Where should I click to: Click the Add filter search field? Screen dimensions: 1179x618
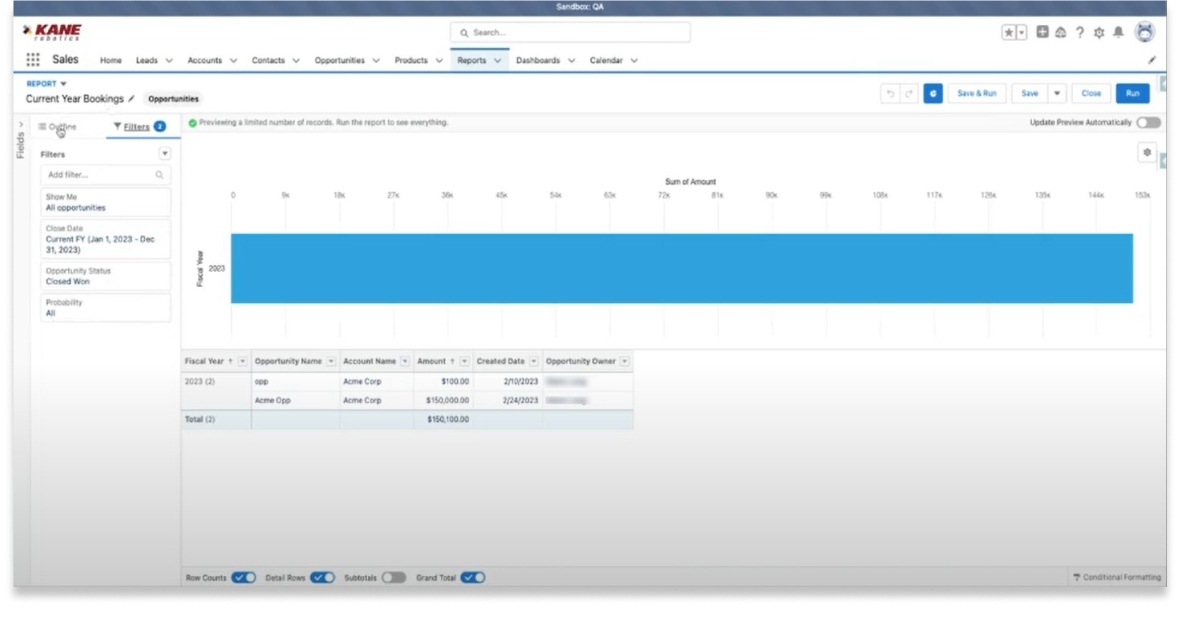click(x=100, y=175)
